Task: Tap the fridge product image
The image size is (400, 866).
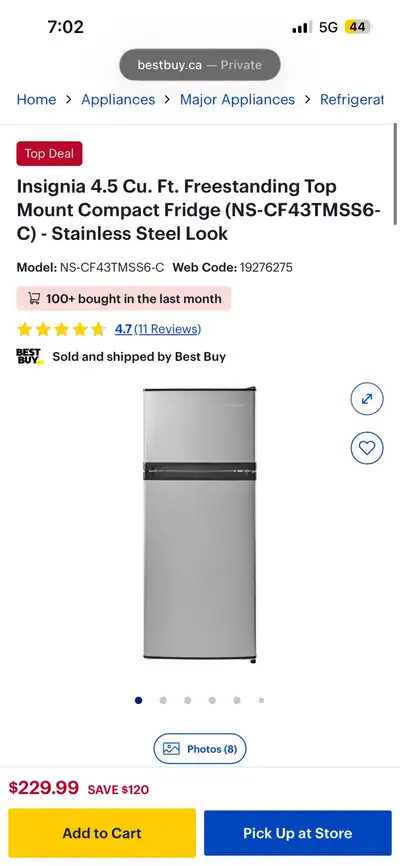Action: [x=200, y=525]
